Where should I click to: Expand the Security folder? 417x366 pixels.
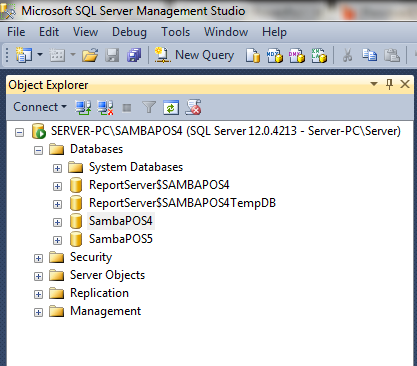(x=38, y=258)
